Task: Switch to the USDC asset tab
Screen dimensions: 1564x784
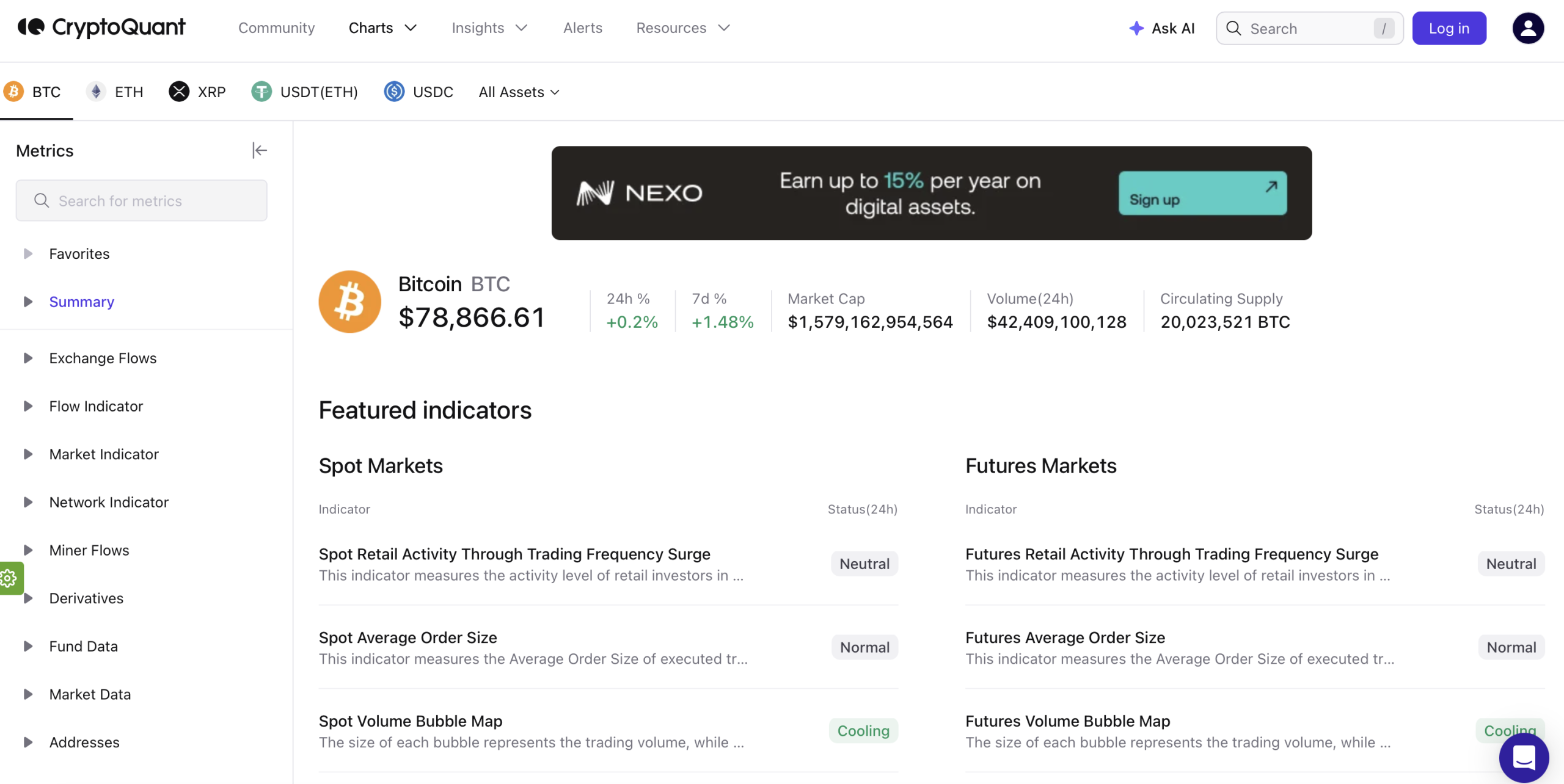Action: click(418, 92)
